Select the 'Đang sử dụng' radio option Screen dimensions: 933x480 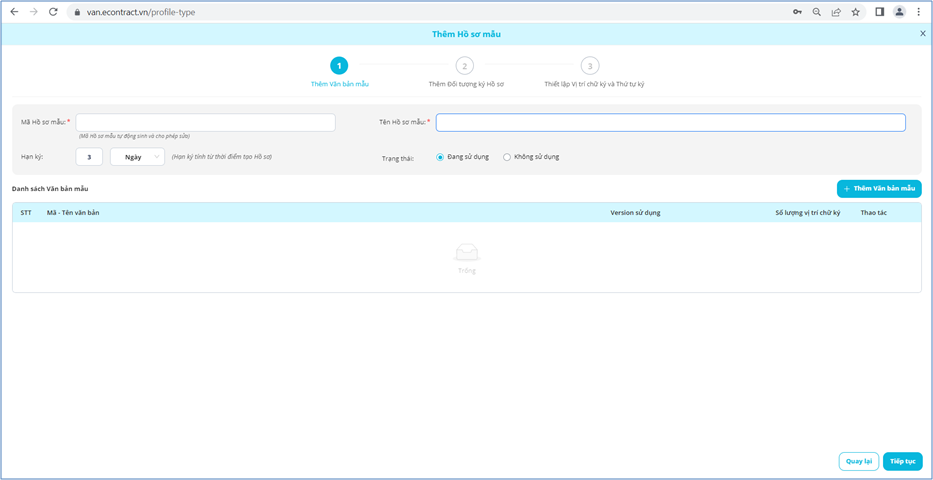440,157
